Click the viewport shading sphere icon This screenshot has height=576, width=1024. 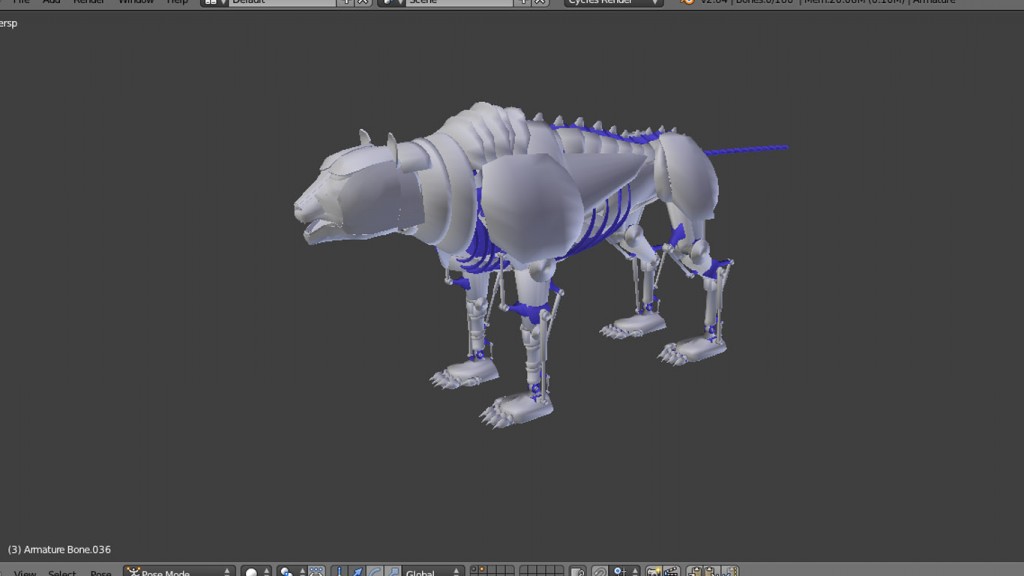pyautogui.click(x=250, y=570)
